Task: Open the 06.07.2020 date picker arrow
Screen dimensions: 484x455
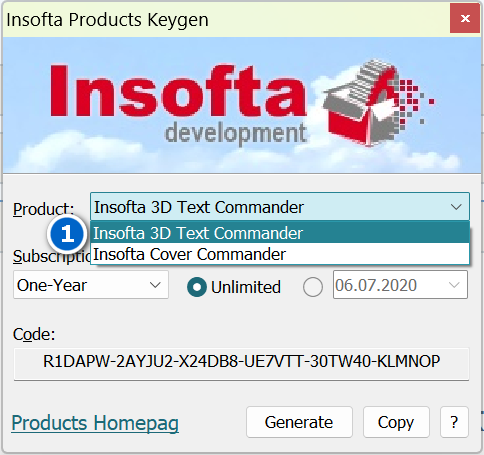Action: click(454, 285)
